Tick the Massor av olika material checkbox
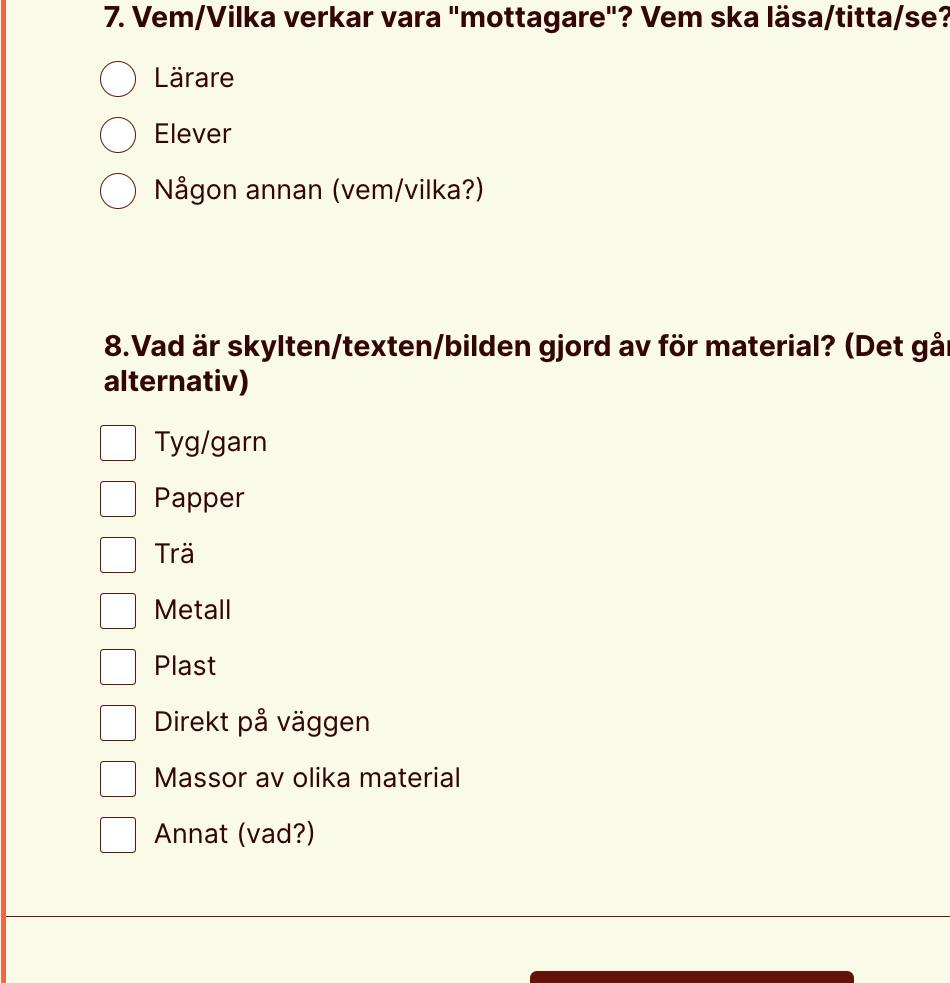Image resolution: width=950 pixels, height=983 pixels. [x=118, y=779]
